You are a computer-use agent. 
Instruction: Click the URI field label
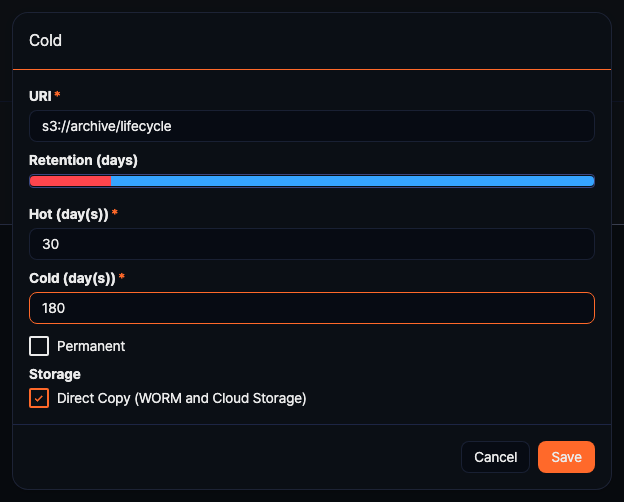[40, 95]
